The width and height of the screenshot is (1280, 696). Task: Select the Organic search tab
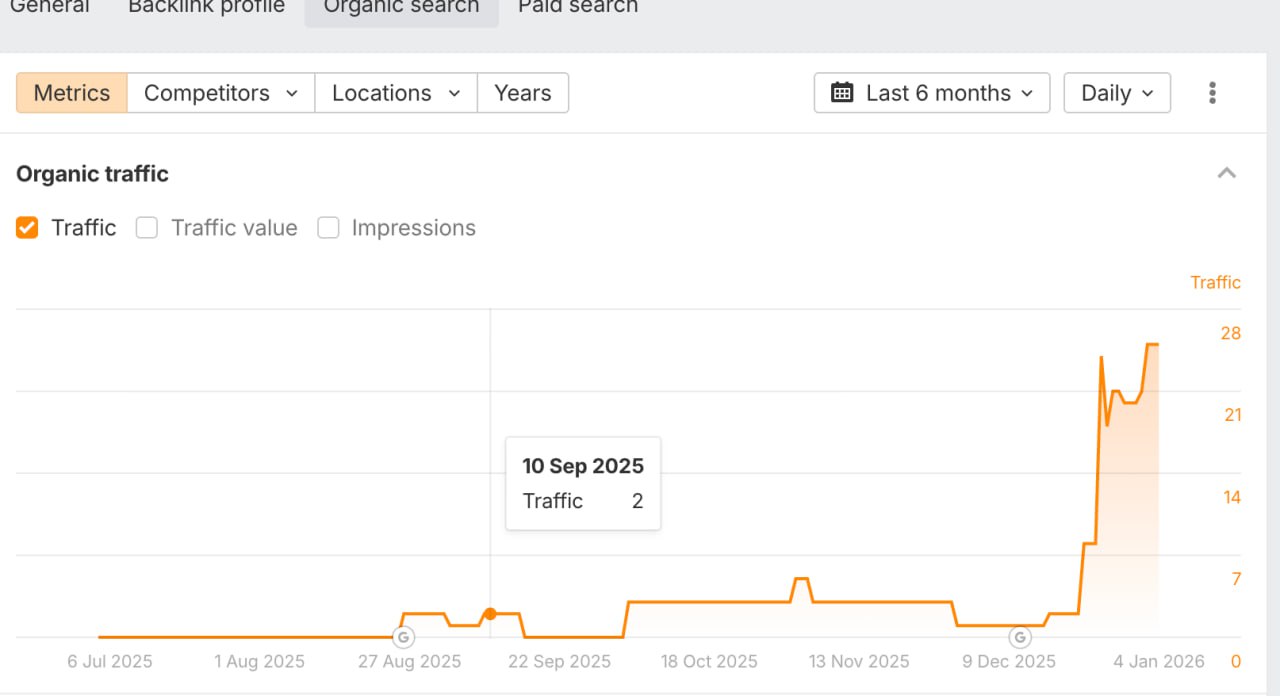(x=401, y=8)
